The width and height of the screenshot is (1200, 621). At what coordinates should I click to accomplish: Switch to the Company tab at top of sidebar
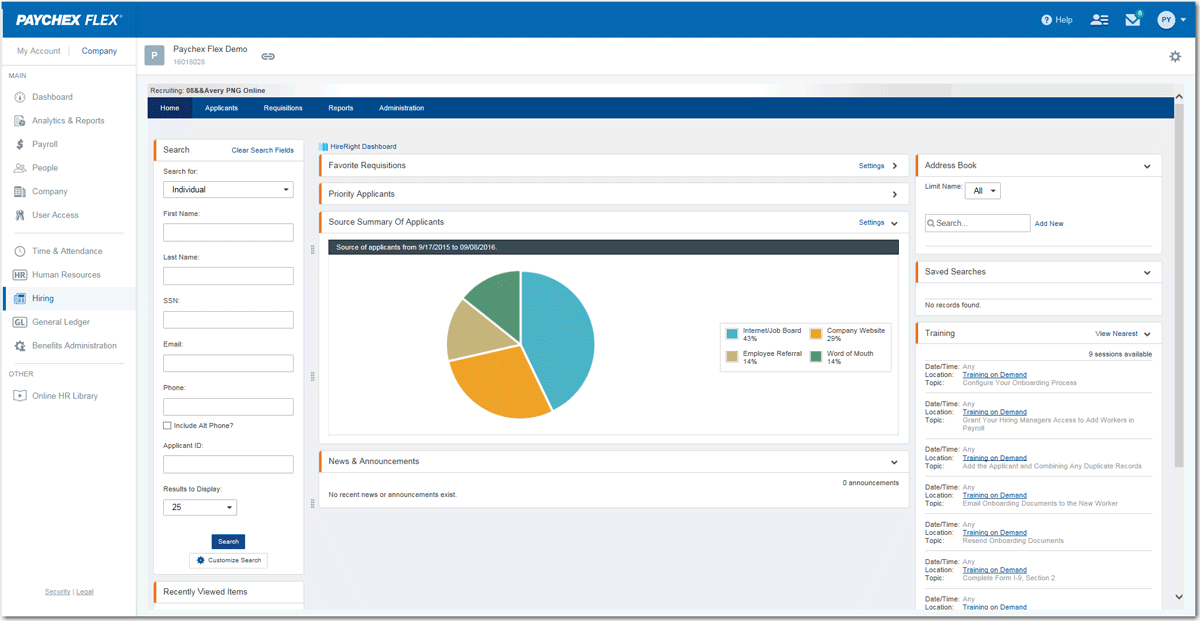(99, 51)
